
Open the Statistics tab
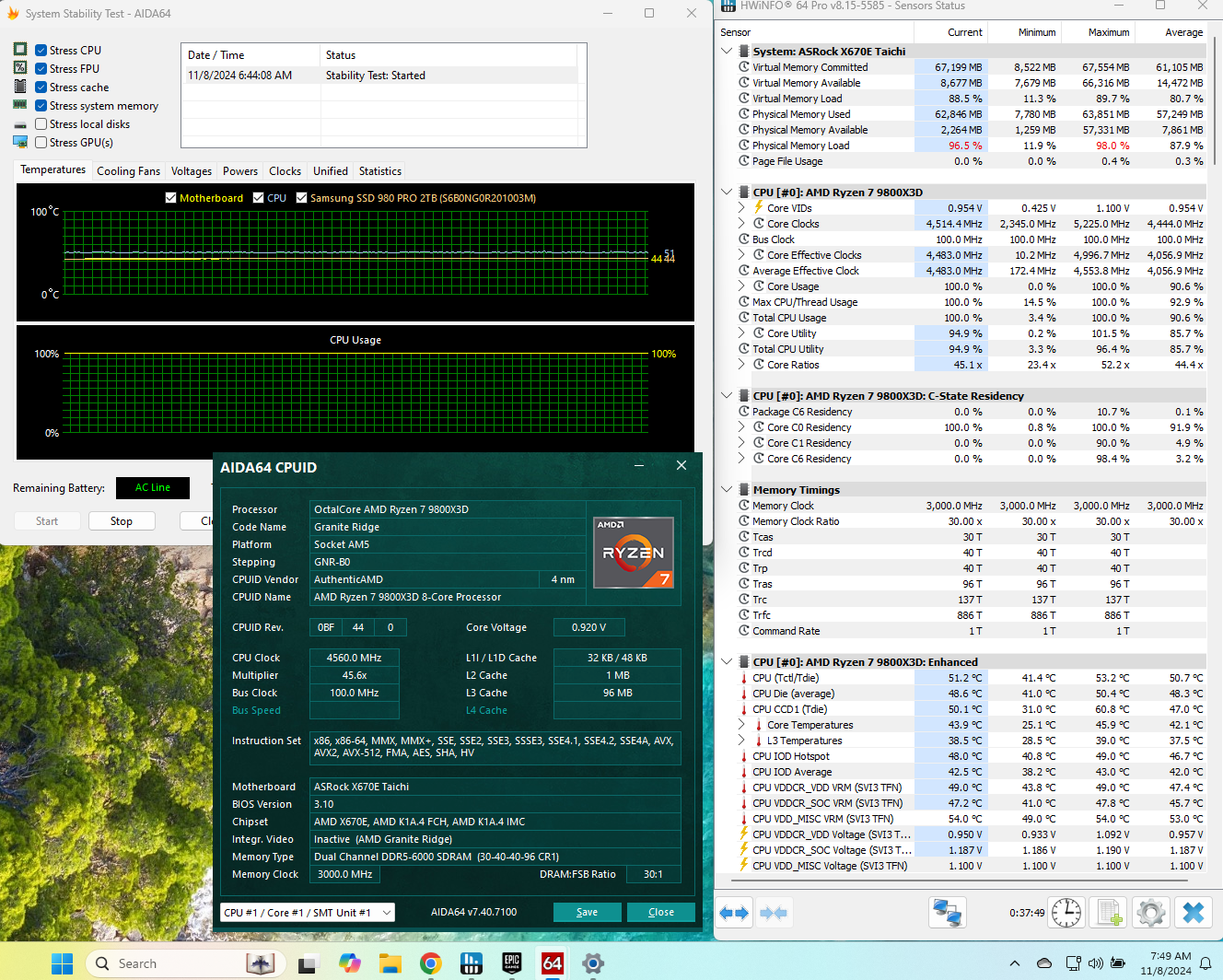tap(380, 171)
